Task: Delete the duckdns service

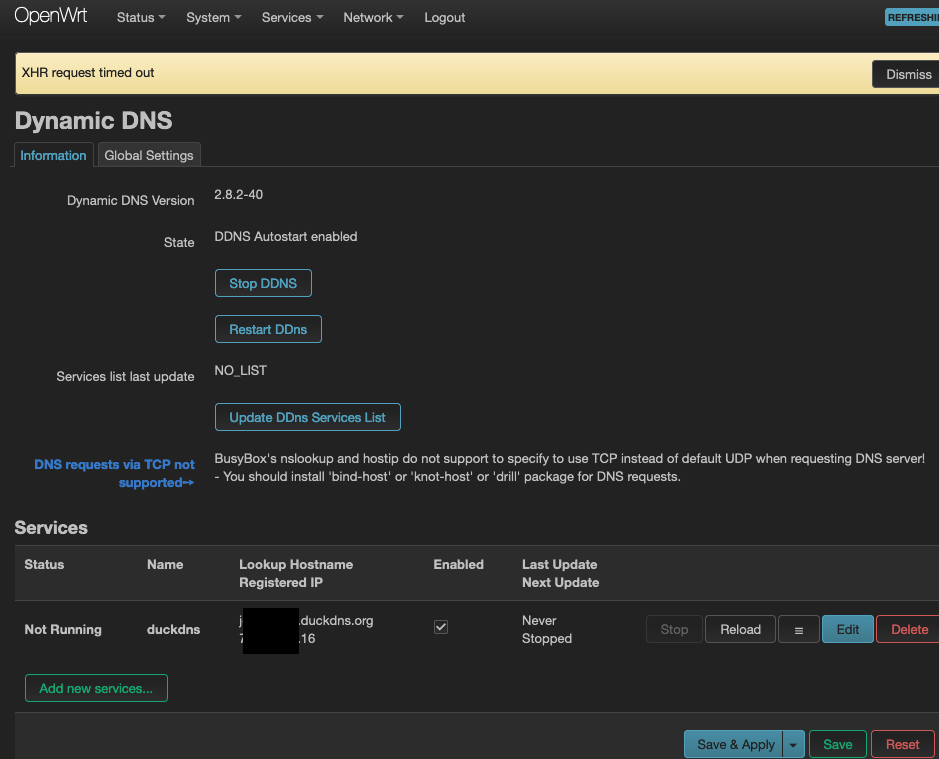Action: coord(908,629)
